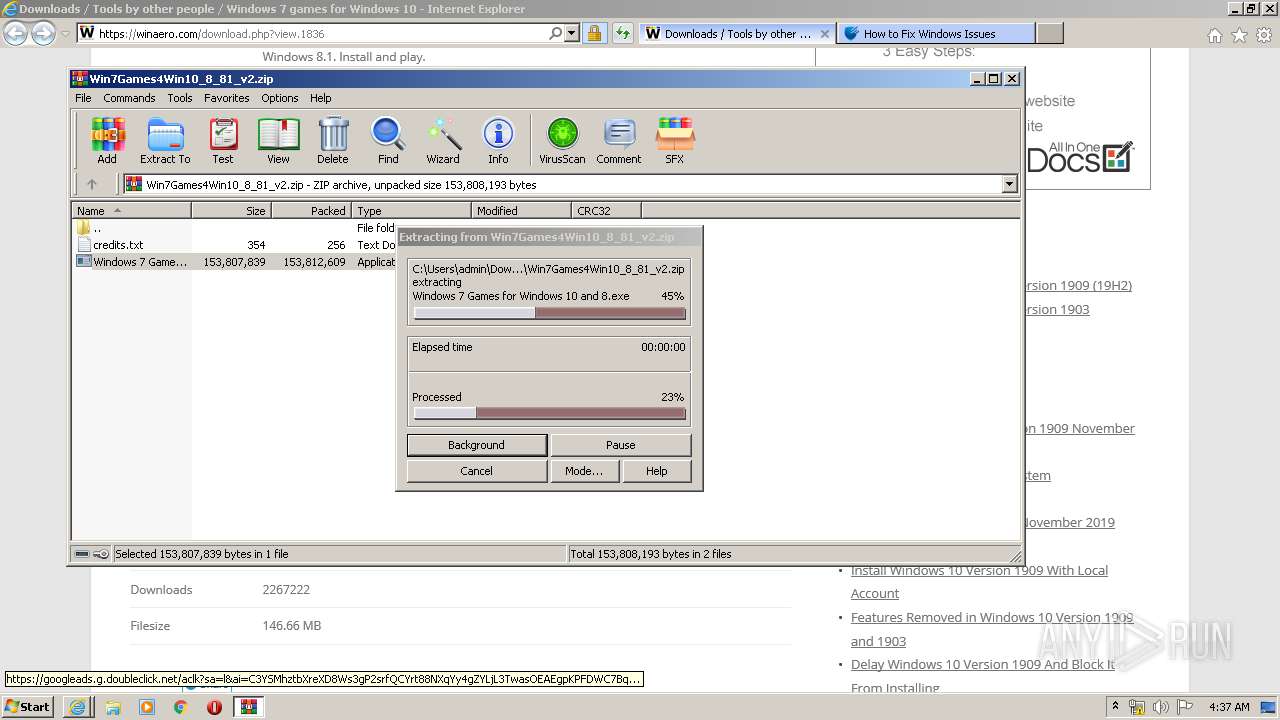Viewport: 1280px width, 720px height.
Task: Click the Windows Start button
Action: tap(28, 707)
